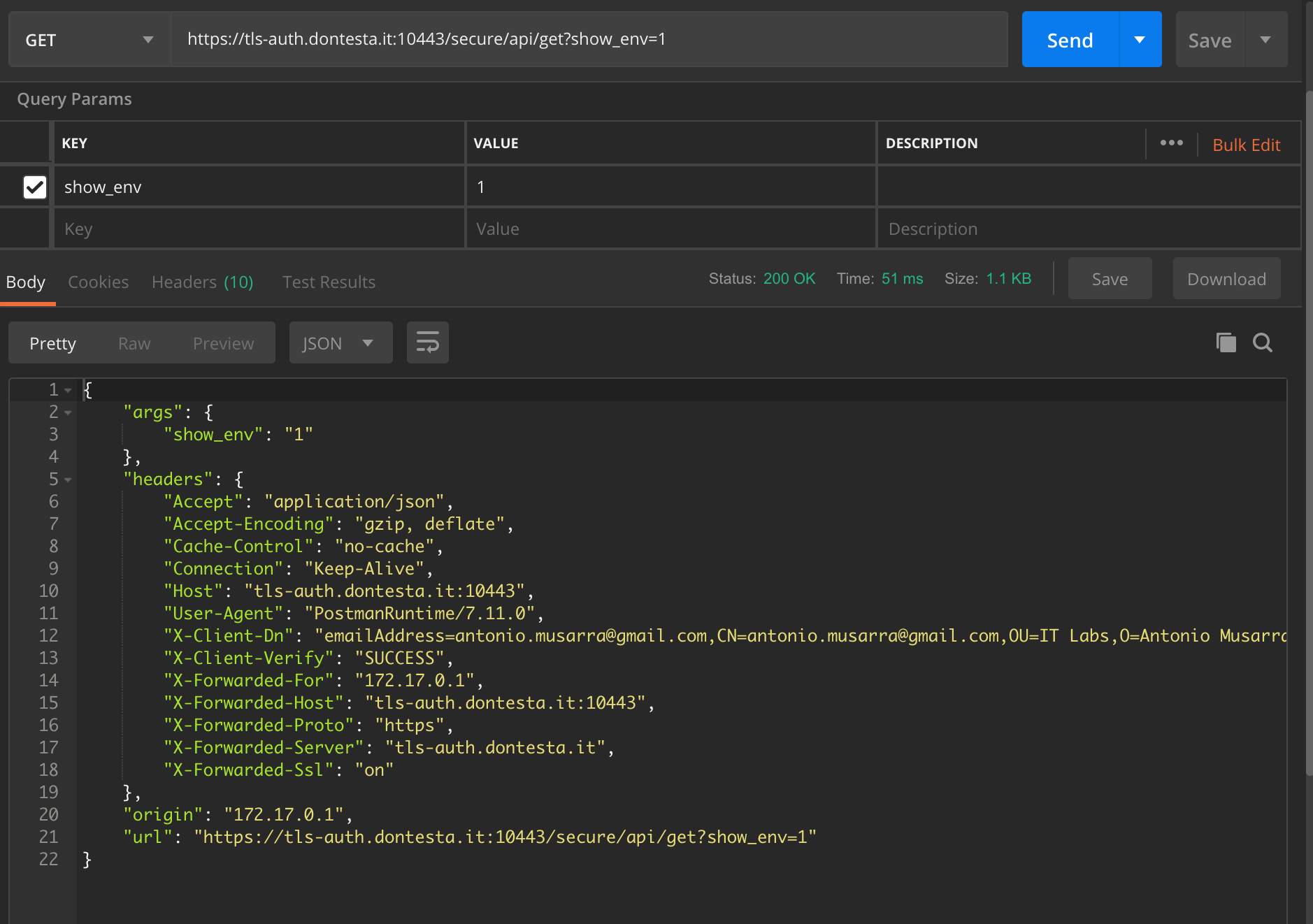Click the 200 OK status text
The height and width of the screenshot is (924, 1313).
tap(789, 278)
